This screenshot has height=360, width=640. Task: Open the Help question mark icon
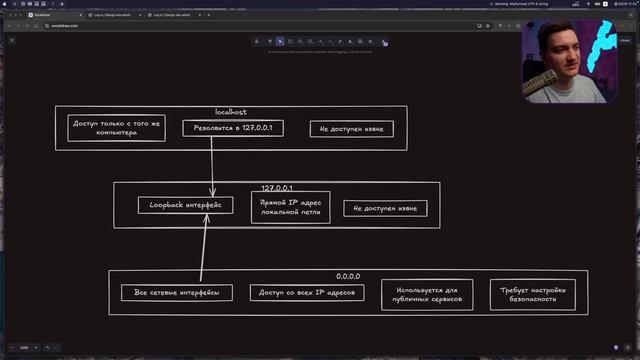tap(628, 348)
